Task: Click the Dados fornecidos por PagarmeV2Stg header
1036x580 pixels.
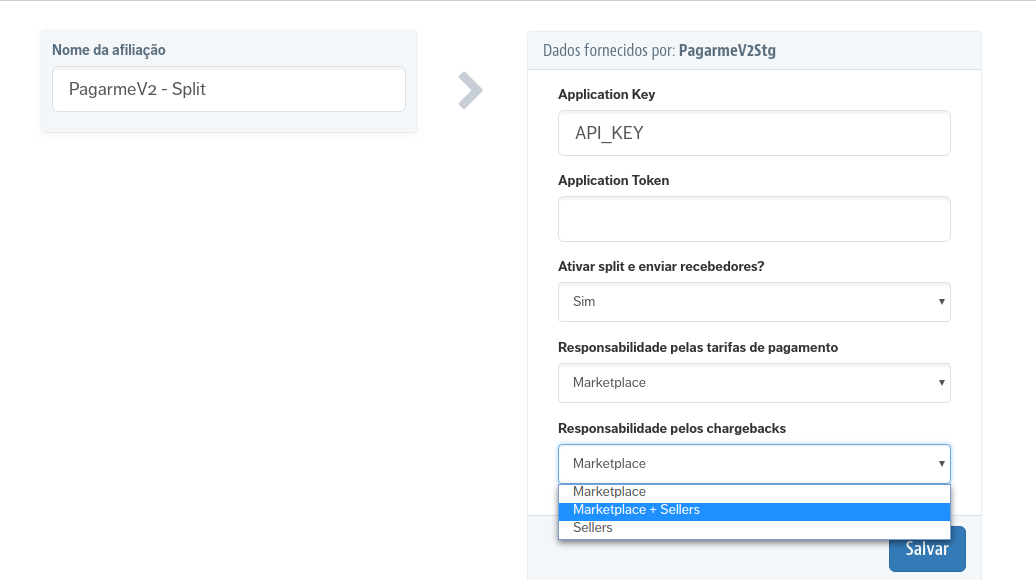Action: pyautogui.click(x=659, y=50)
